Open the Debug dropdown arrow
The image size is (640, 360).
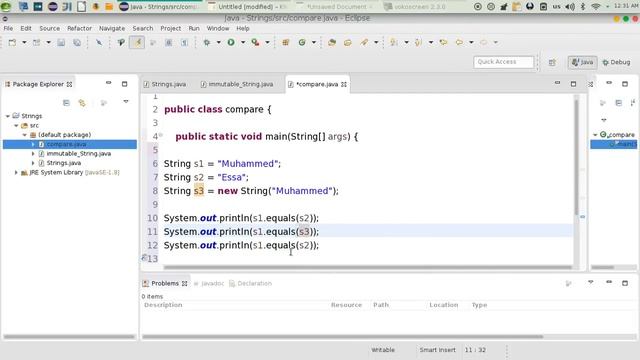(219, 42)
